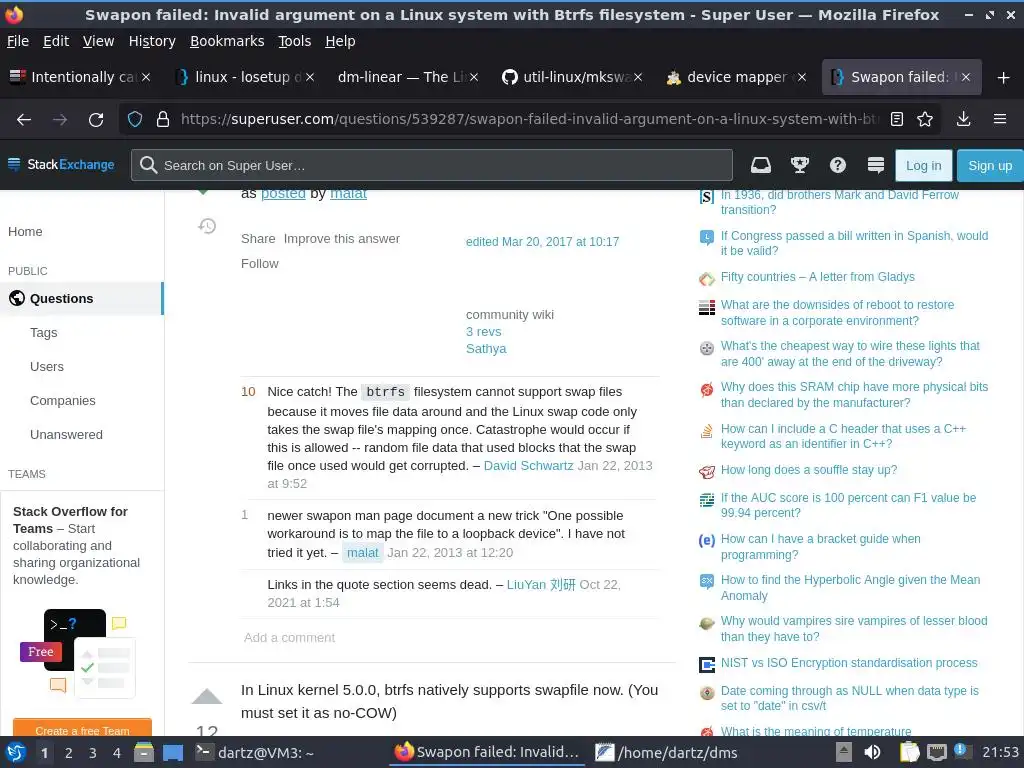Screen dimensions: 1024x768
Task: Open 'How long does a souffle stay up?'
Action: [x=808, y=470]
